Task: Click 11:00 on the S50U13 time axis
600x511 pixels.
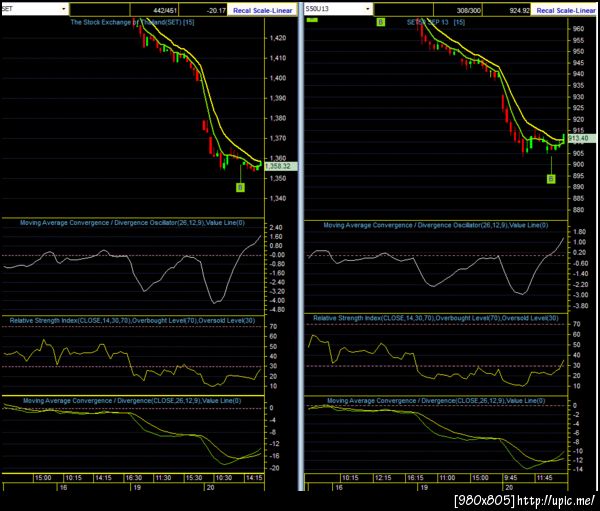Action: [x=447, y=478]
